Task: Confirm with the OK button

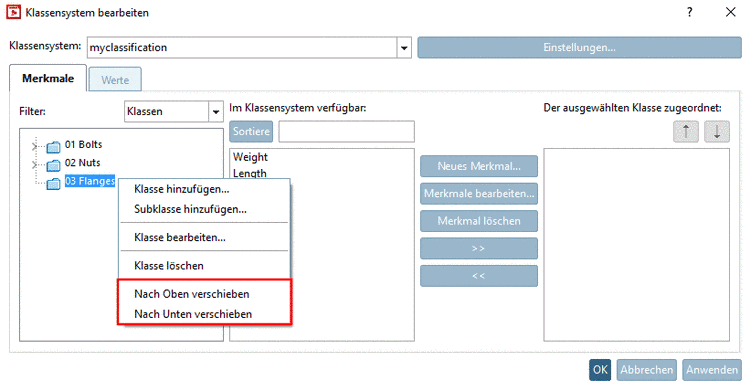Action: pos(600,370)
